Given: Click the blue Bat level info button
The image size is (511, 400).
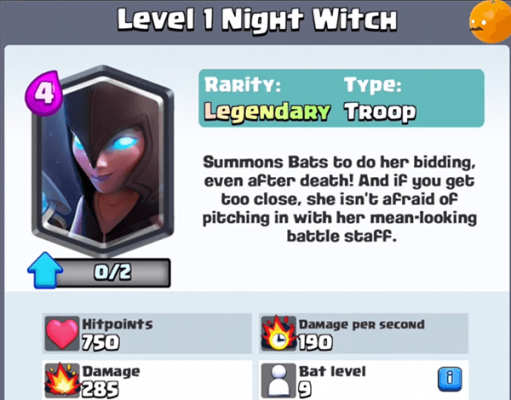Looking at the screenshot, I should point(450,379).
